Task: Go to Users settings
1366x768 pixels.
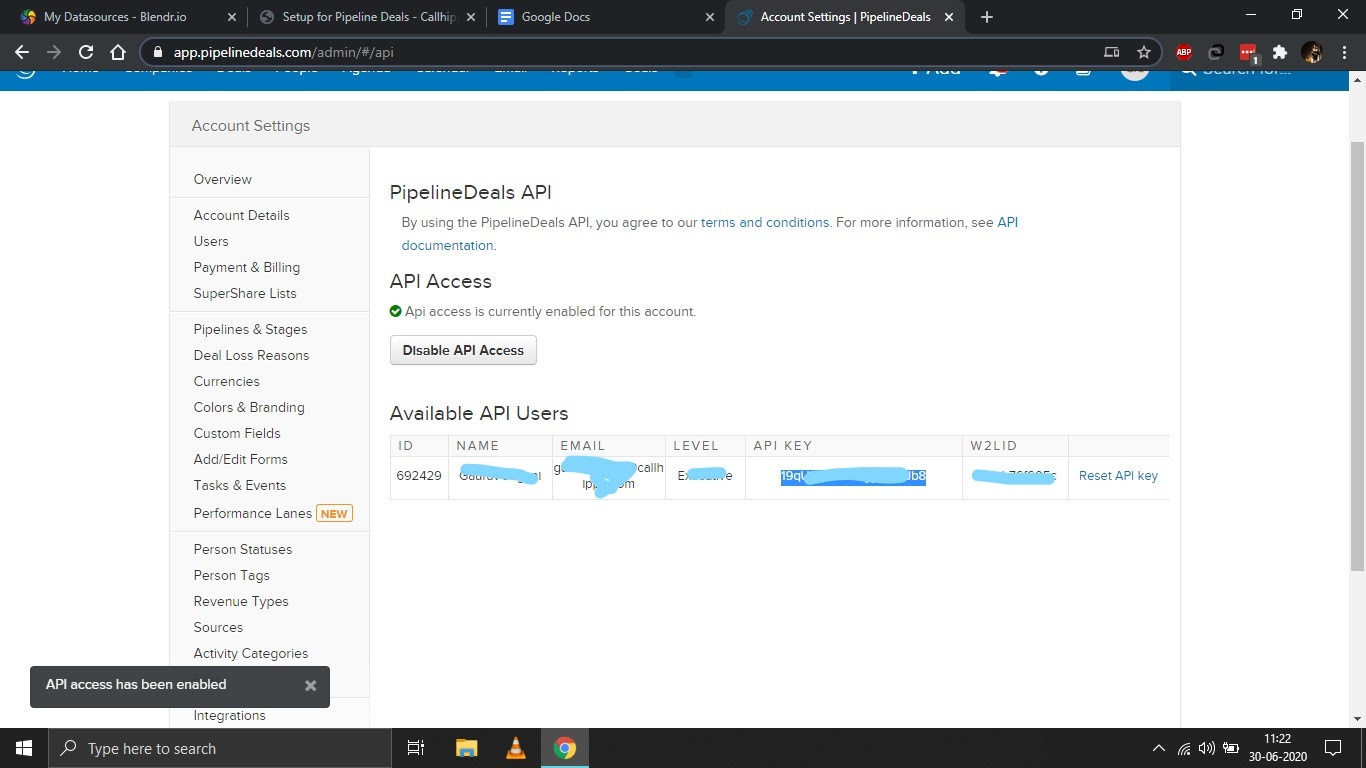Action: click(x=211, y=242)
